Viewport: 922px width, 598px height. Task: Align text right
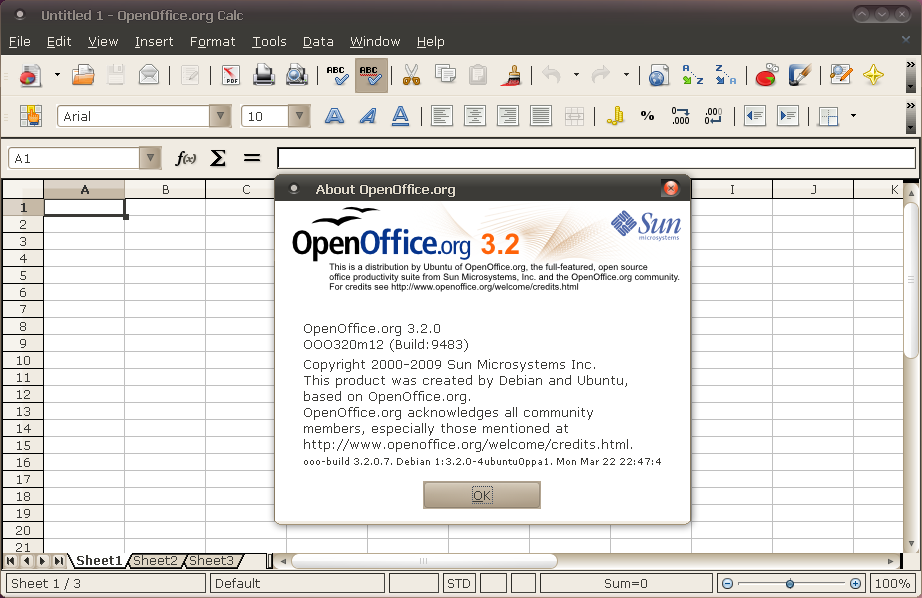[507, 116]
